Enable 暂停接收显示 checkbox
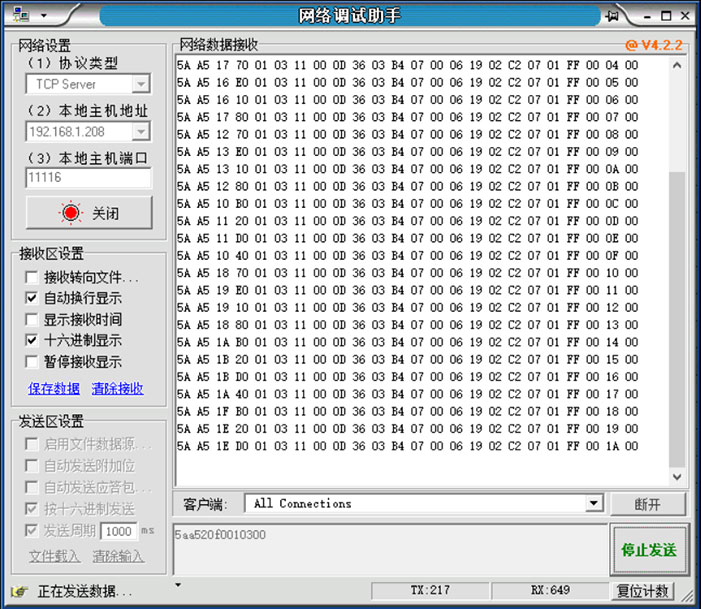Image resolution: width=701 pixels, height=609 pixels. click(x=31, y=361)
